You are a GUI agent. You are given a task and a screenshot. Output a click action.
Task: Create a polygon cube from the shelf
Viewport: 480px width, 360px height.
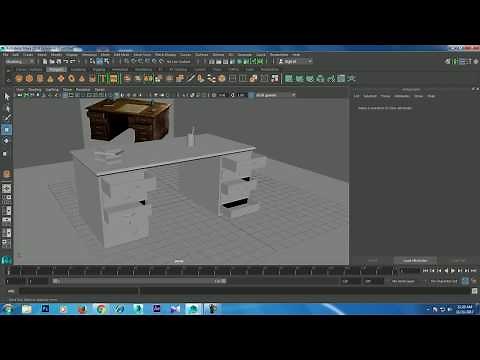29,79
